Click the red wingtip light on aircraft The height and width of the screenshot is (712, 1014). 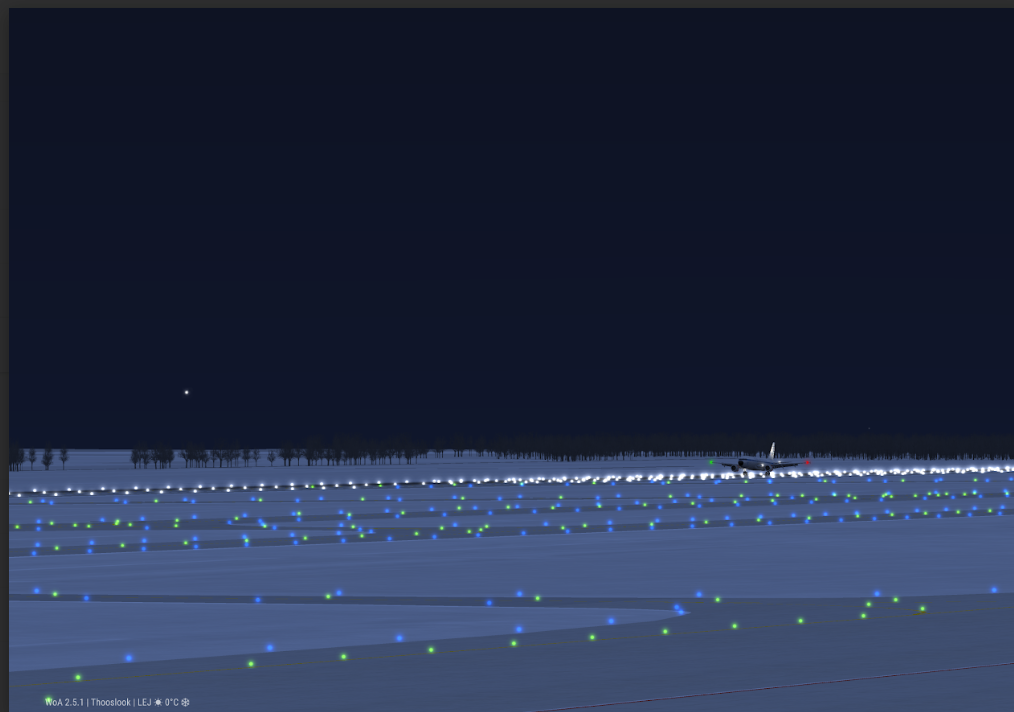(807, 462)
